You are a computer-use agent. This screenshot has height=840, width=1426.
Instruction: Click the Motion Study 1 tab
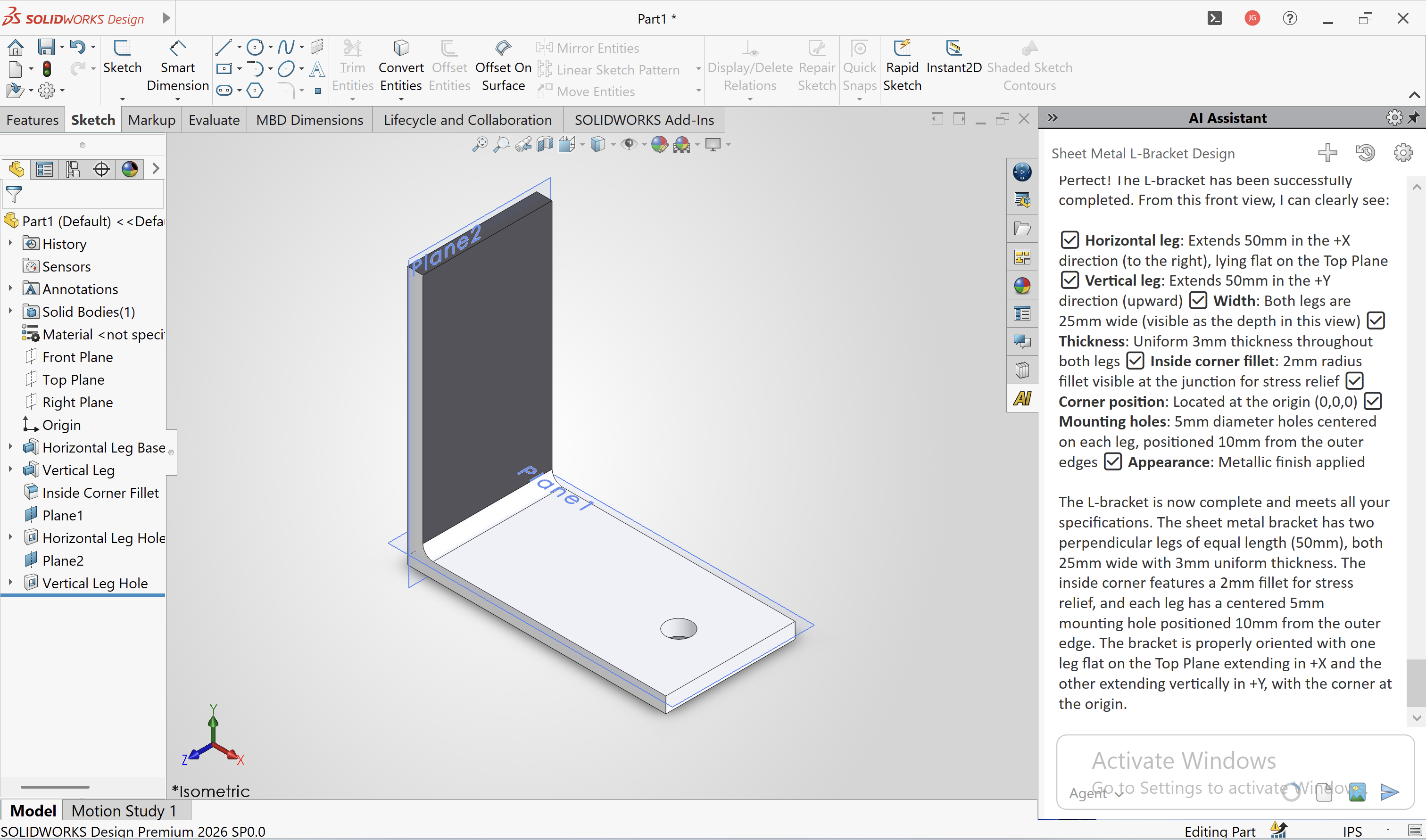pyautogui.click(x=124, y=811)
